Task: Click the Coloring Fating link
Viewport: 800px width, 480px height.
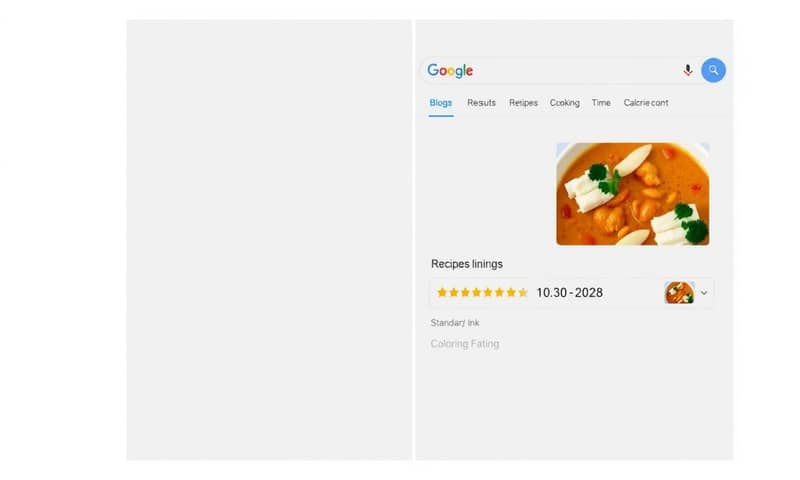Action: (x=465, y=344)
